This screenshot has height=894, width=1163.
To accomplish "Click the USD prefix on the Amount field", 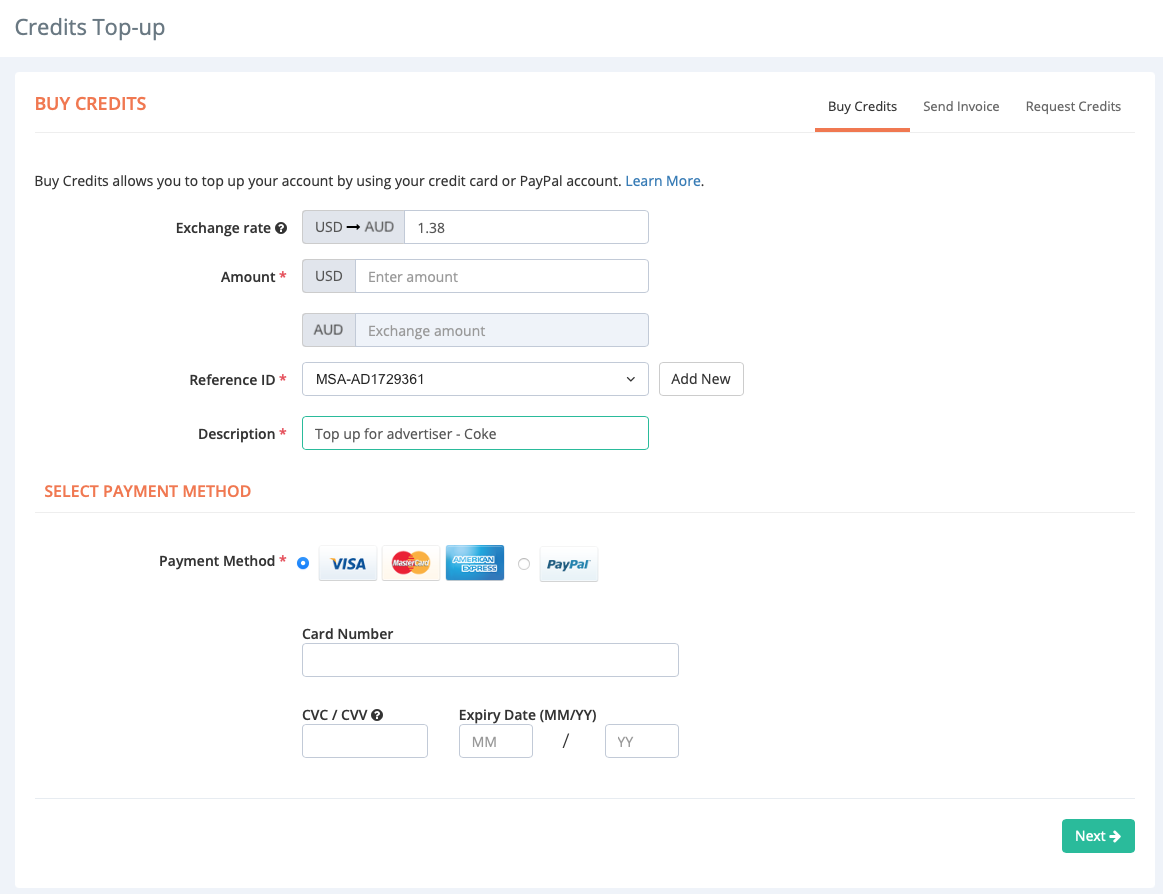I will pyautogui.click(x=329, y=276).
